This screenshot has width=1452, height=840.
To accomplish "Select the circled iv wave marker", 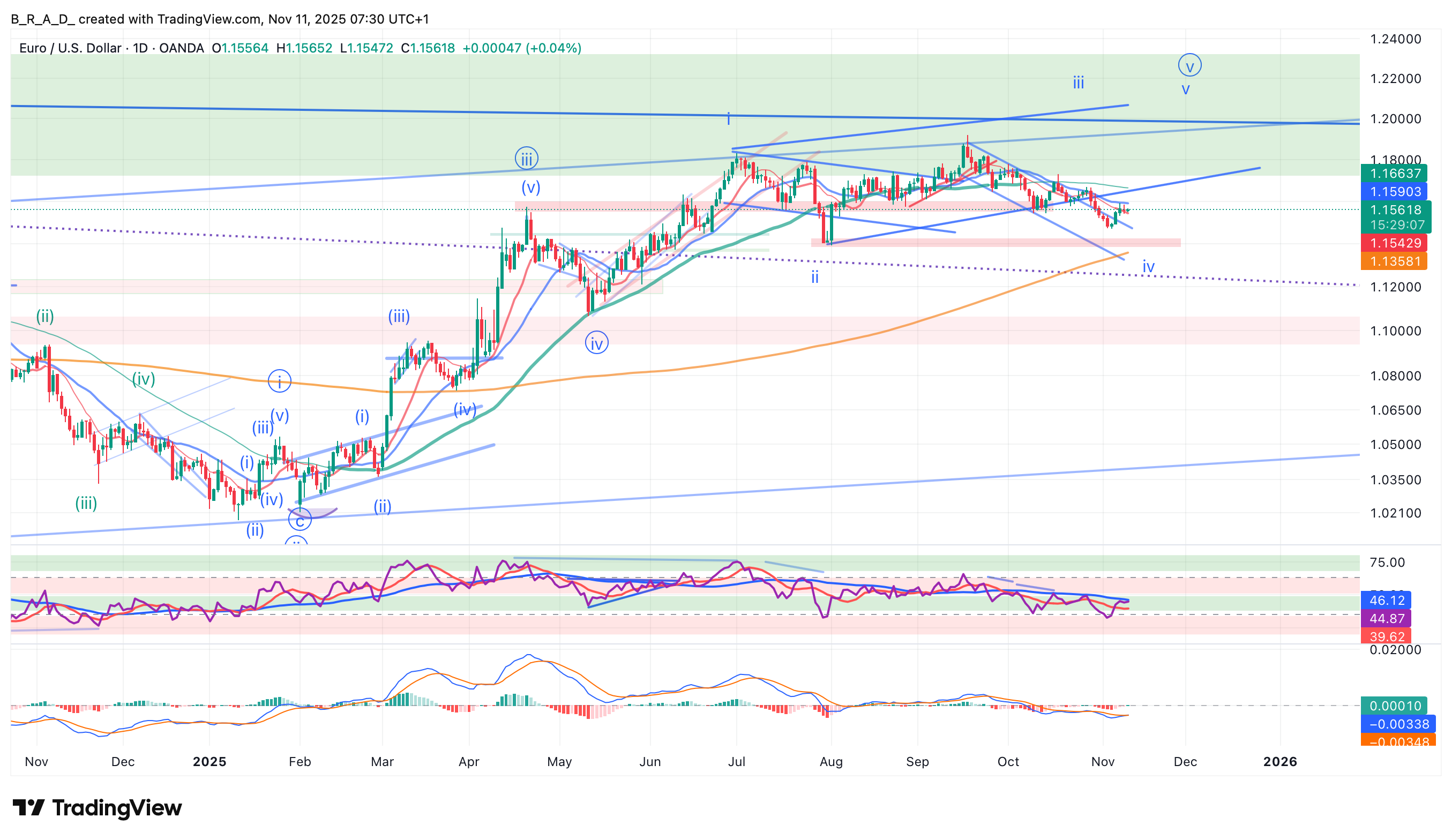I will coord(596,343).
